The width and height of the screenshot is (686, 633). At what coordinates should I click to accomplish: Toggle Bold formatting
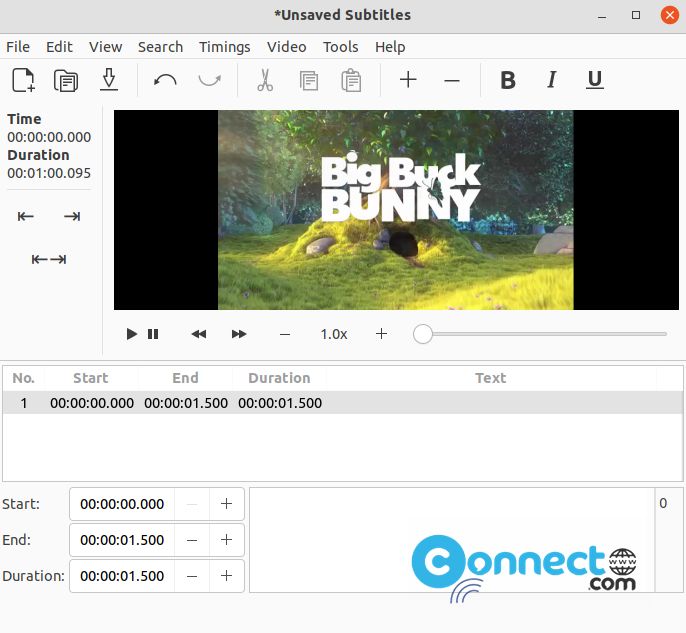(x=508, y=80)
